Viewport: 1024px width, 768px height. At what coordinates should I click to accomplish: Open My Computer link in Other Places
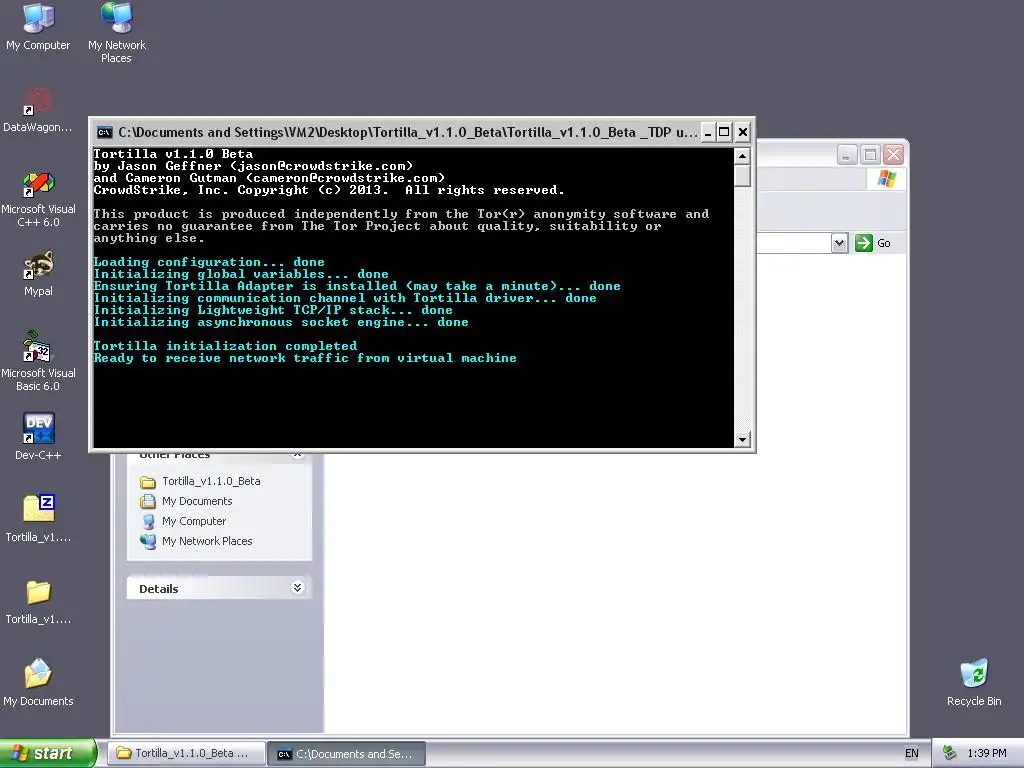[194, 521]
